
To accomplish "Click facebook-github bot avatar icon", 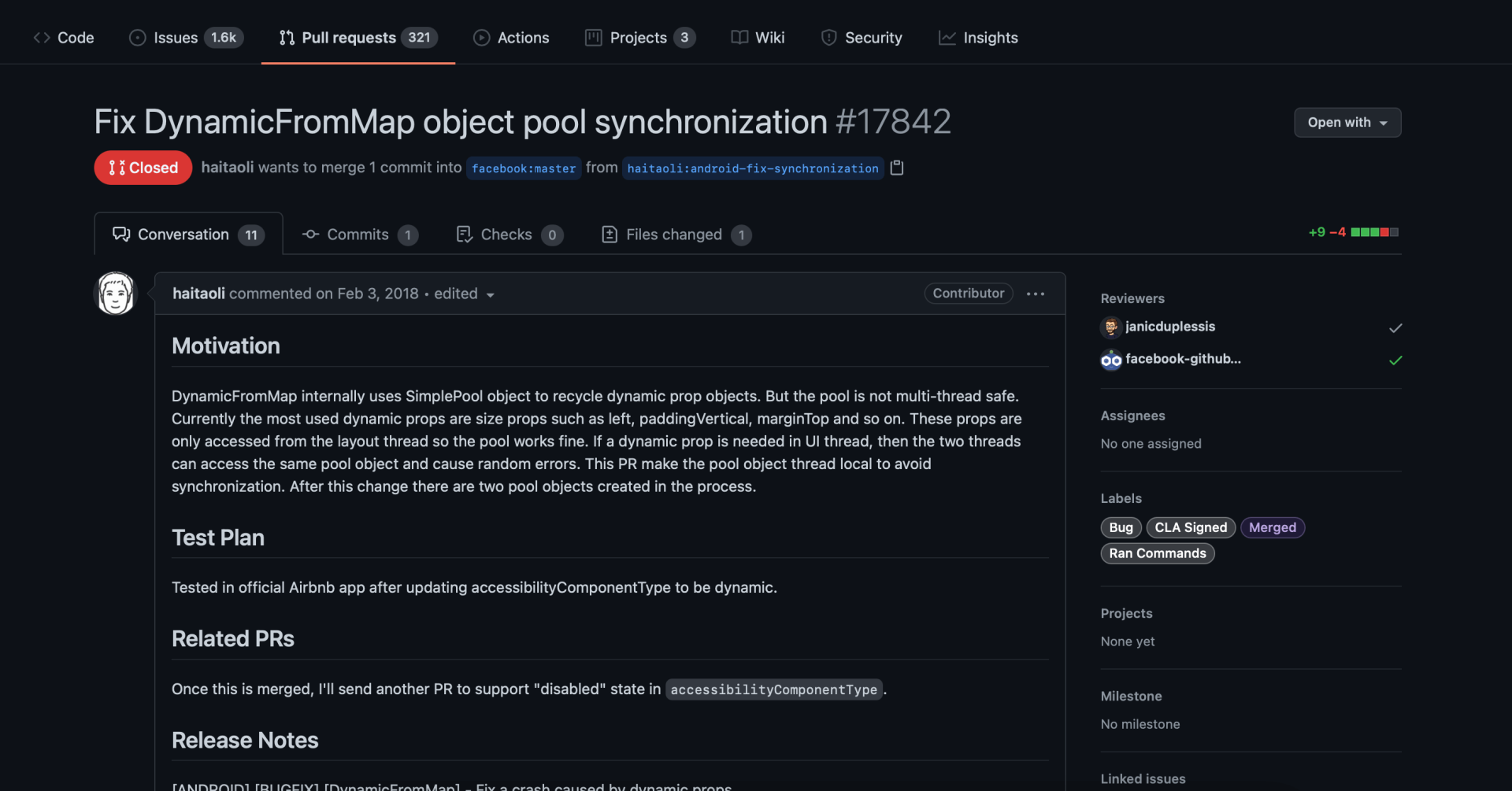I will click(x=1110, y=360).
